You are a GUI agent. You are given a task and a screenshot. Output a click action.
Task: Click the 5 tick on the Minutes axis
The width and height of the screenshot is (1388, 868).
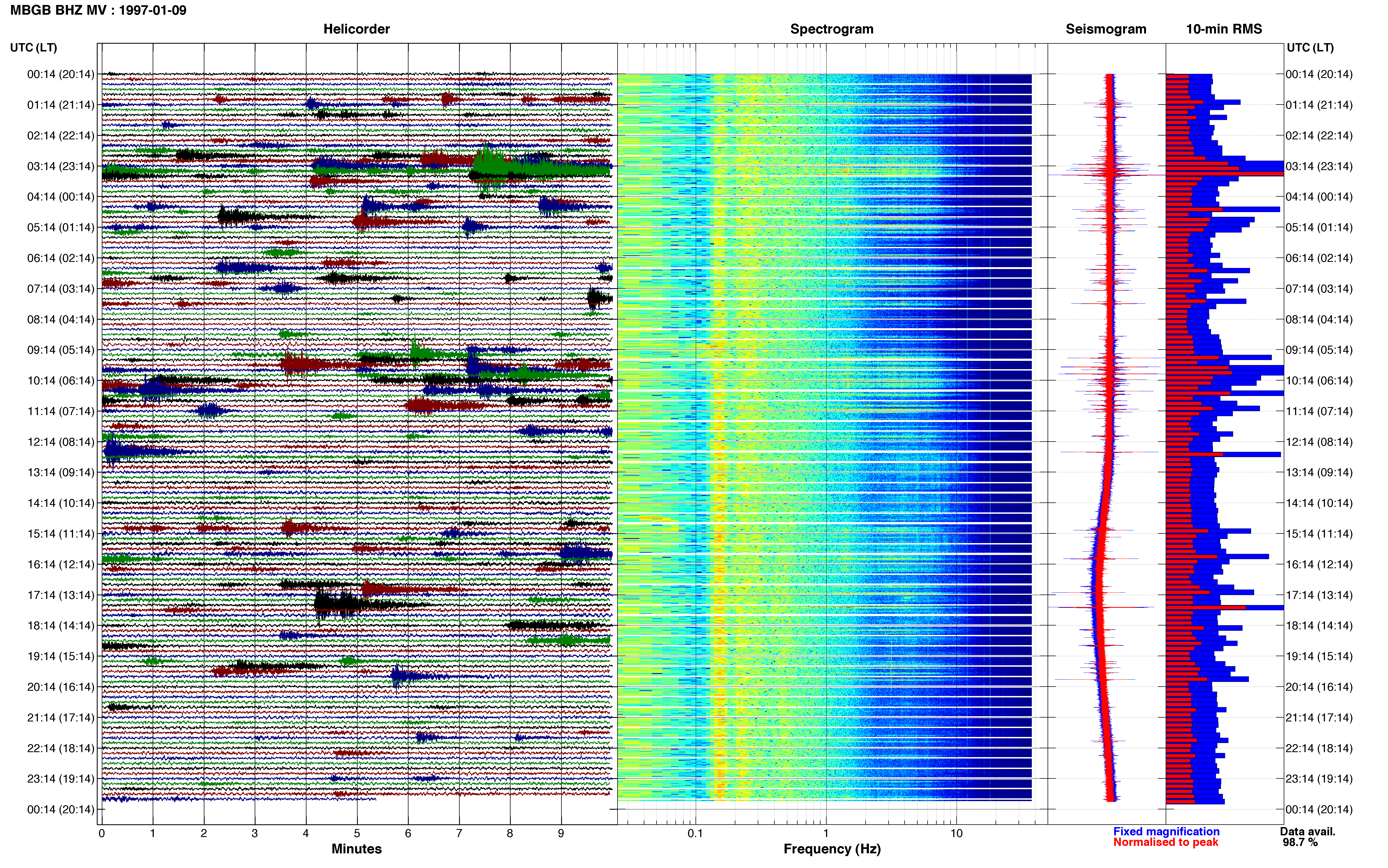pyautogui.click(x=357, y=833)
